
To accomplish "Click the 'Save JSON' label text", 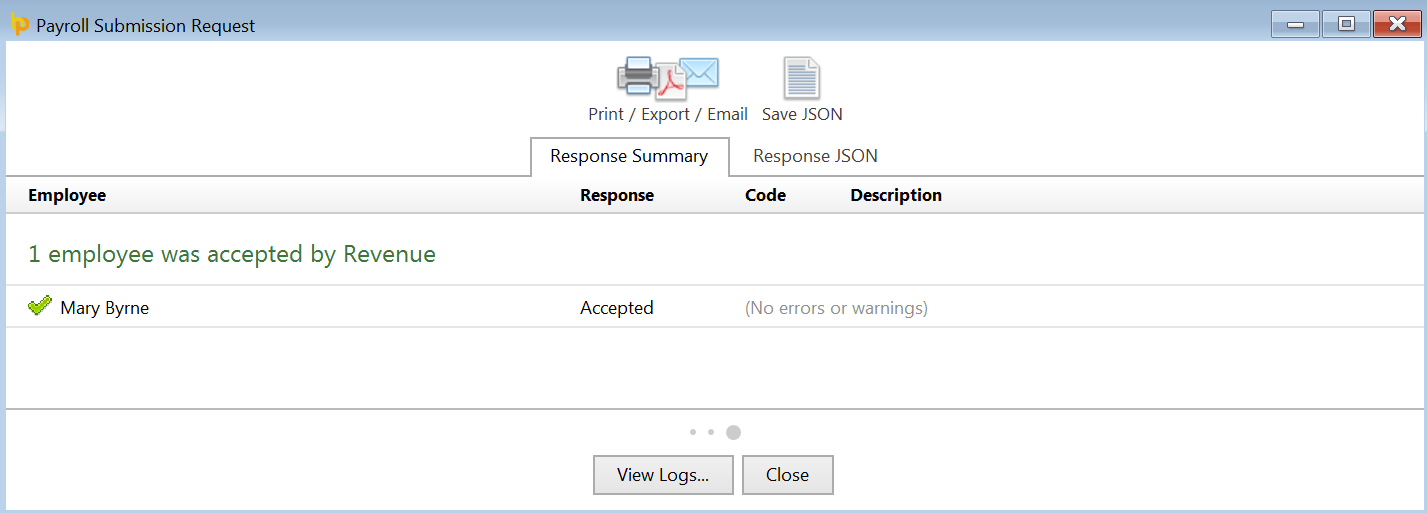I will click(802, 114).
